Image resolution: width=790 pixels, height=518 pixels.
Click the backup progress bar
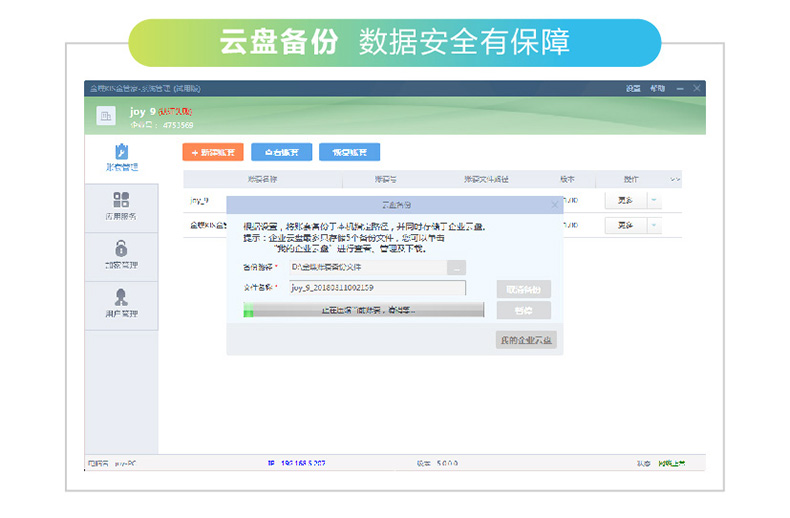364,311
